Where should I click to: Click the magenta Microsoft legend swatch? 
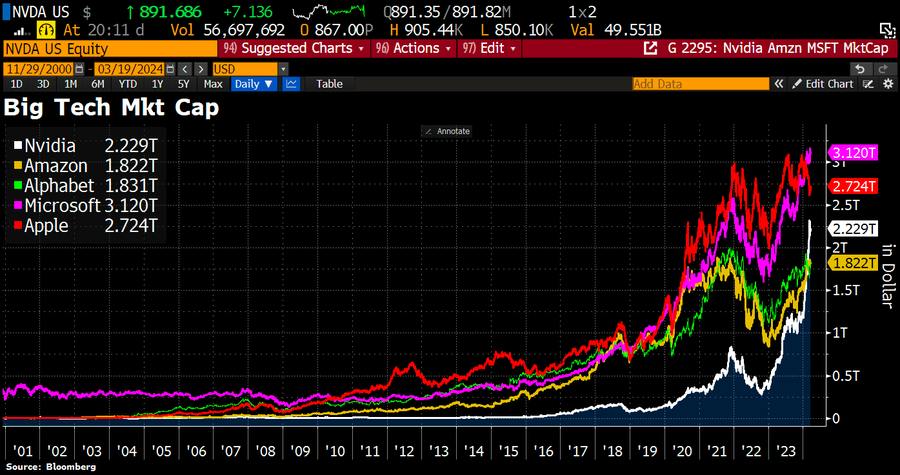[16, 206]
